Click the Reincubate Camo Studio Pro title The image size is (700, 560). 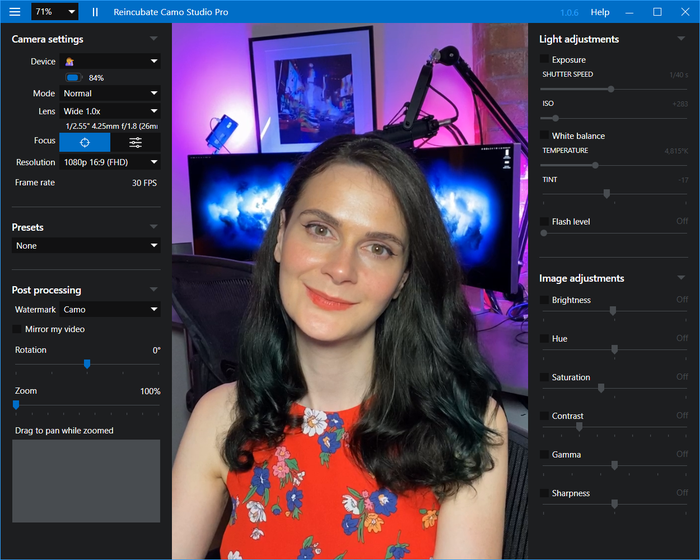171,12
